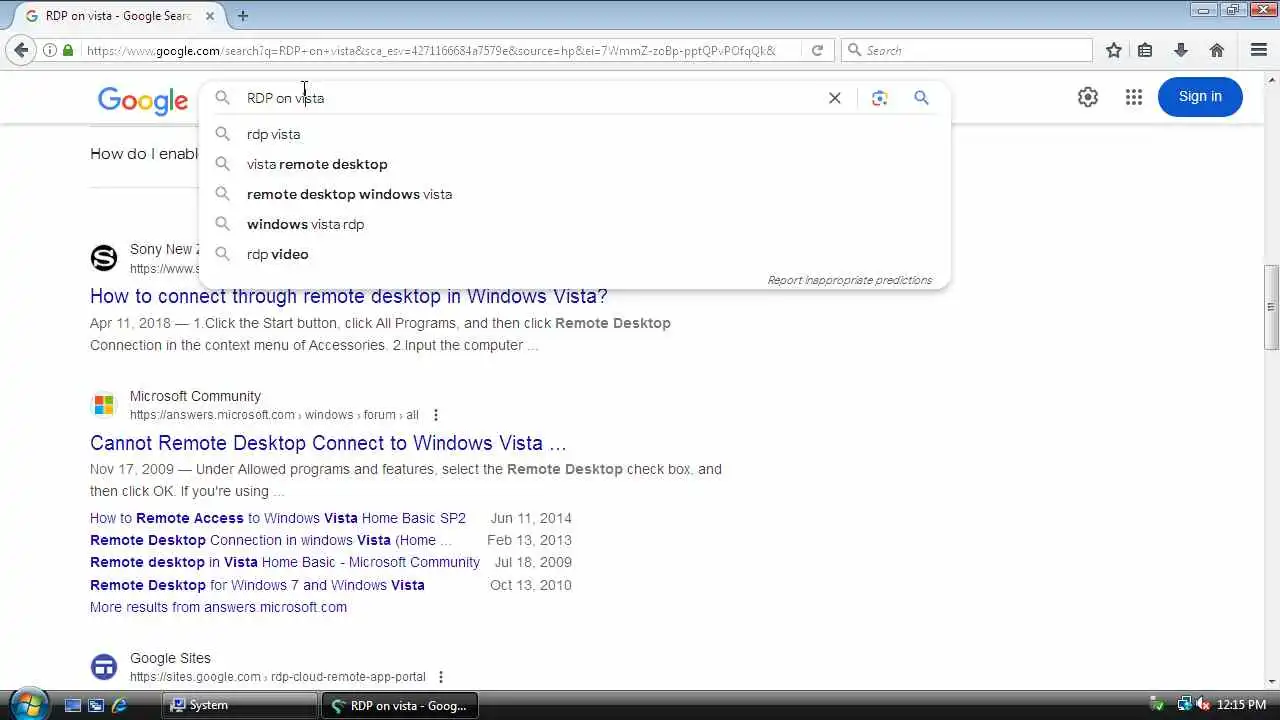Click the browser toolbar Search box
Viewport: 1280px width, 720px height.
tap(968, 50)
